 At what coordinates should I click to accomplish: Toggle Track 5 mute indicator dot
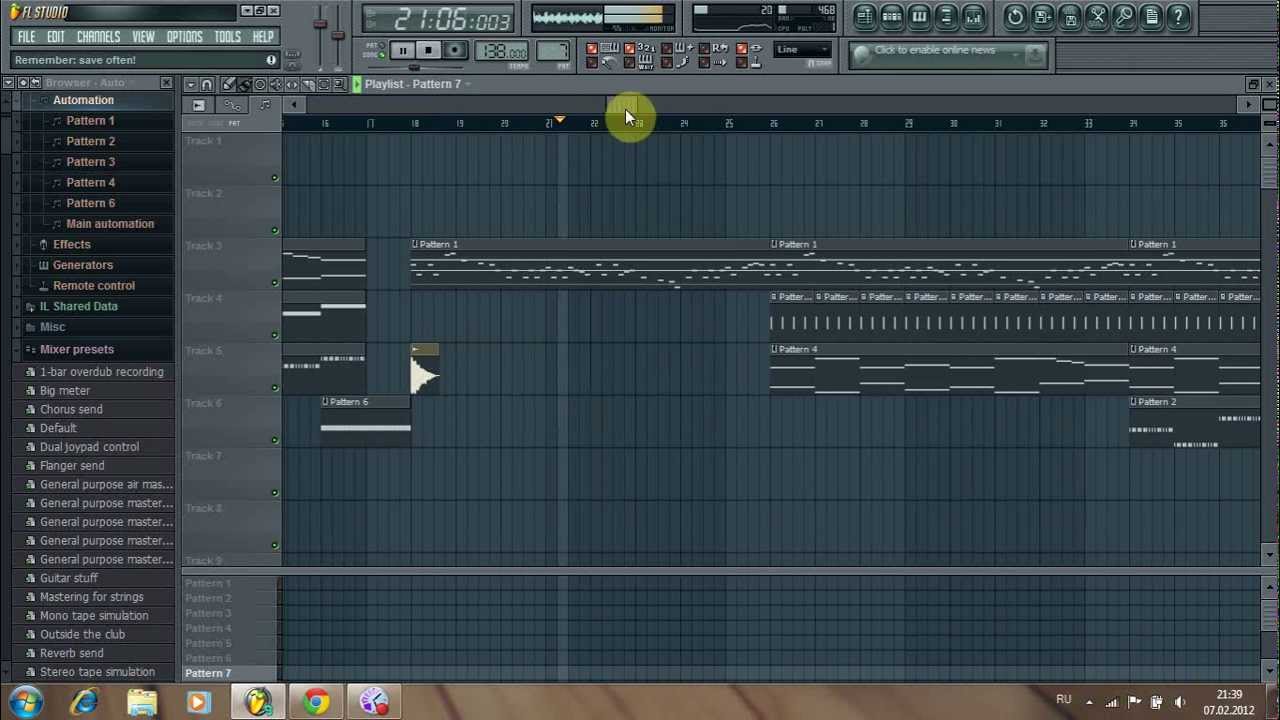pos(275,388)
